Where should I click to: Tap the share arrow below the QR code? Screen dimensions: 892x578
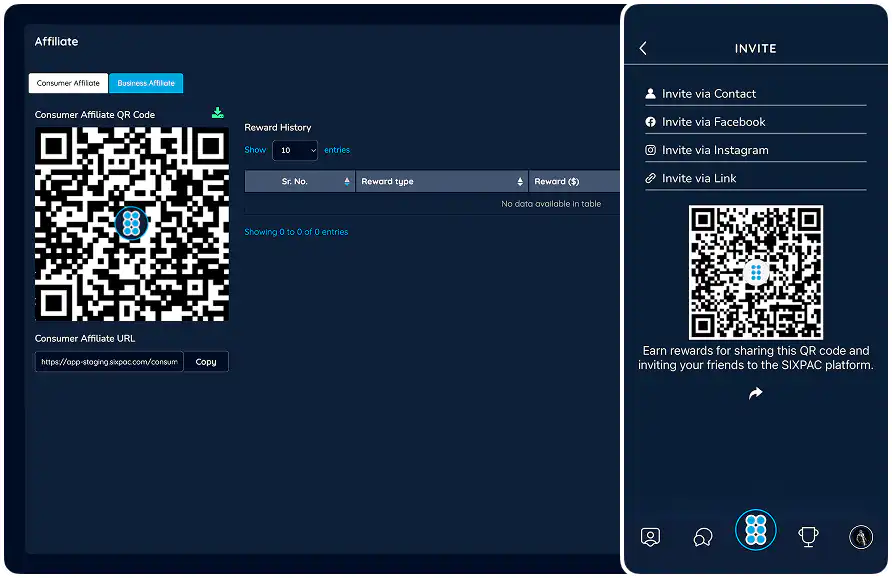755,394
